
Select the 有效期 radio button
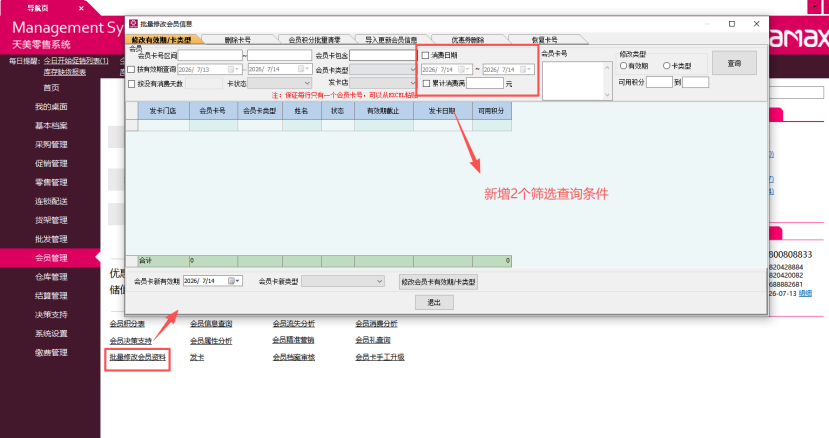(x=623, y=66)
